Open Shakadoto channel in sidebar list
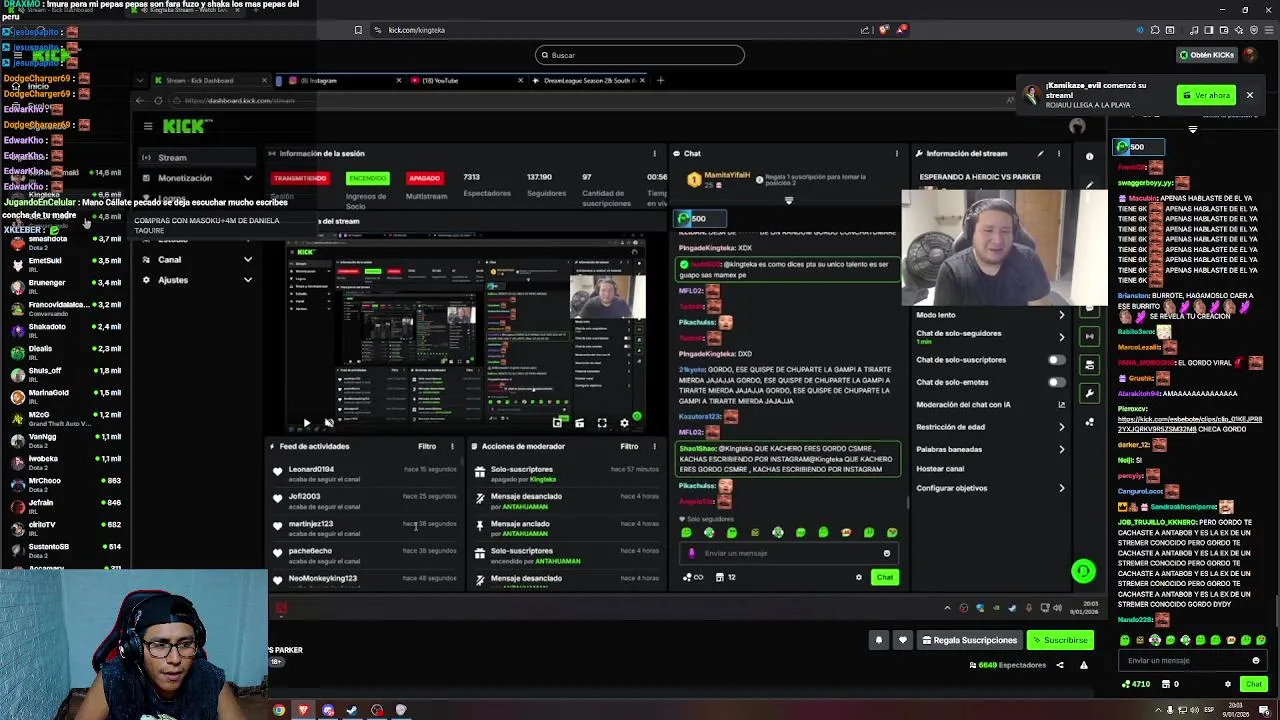This screenshot has width=1280, height=720. tap(65, 330)
